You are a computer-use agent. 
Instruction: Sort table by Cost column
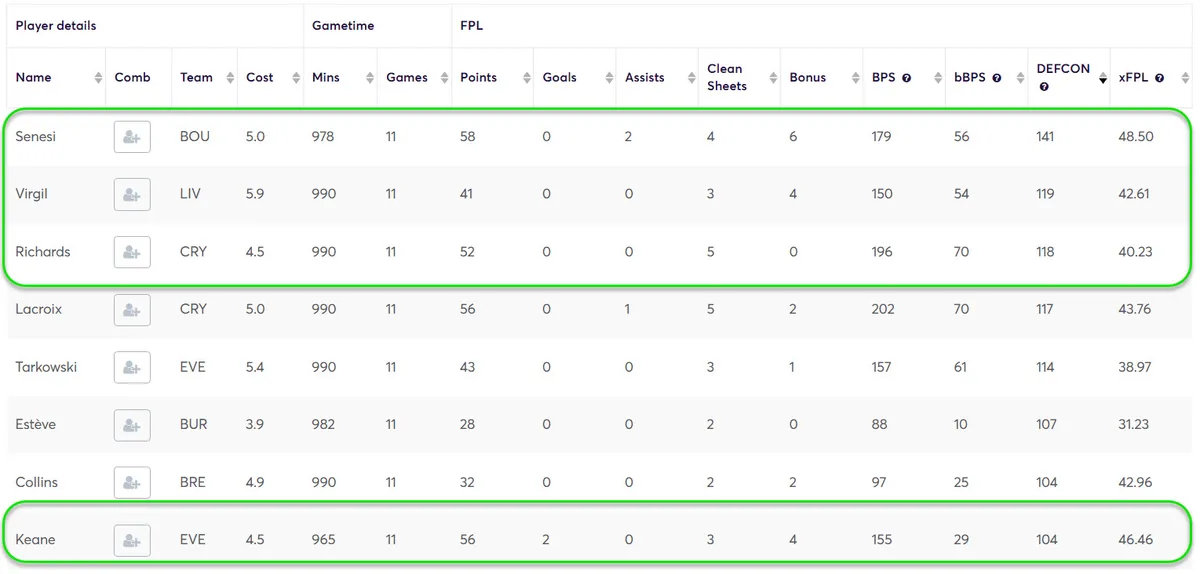[259, 77]
